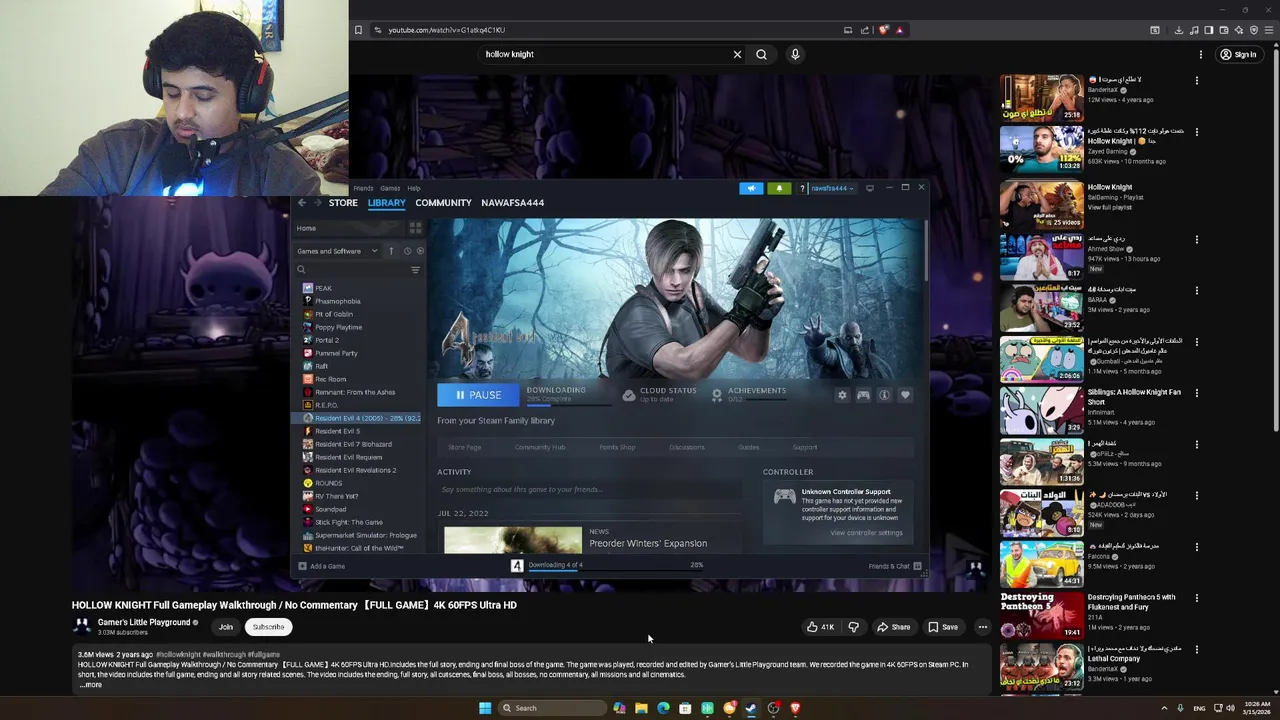
Task: Open Preorder Winters' Expansion news
Action: (x=648, y=544)
